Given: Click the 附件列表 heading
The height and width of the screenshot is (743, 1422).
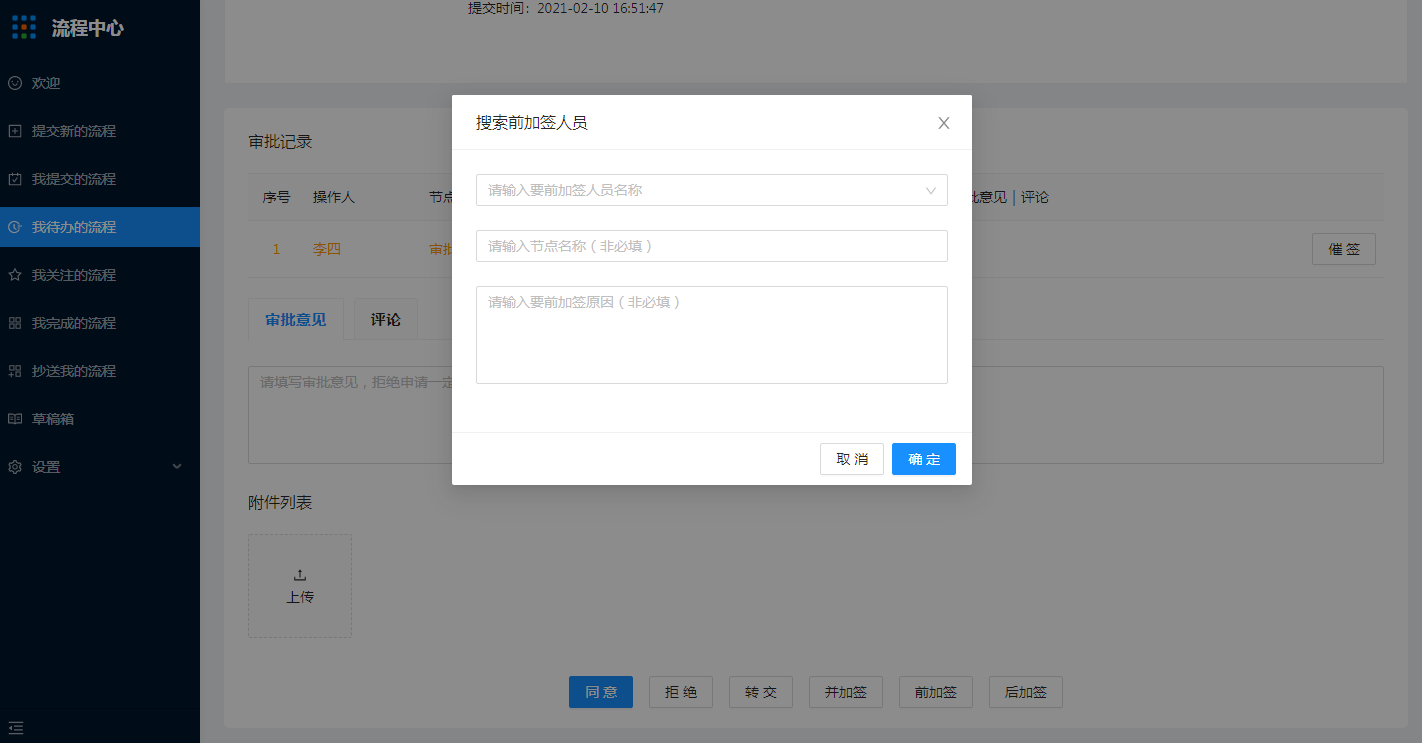Looking at the screenshot, I should tap(280, 503).
